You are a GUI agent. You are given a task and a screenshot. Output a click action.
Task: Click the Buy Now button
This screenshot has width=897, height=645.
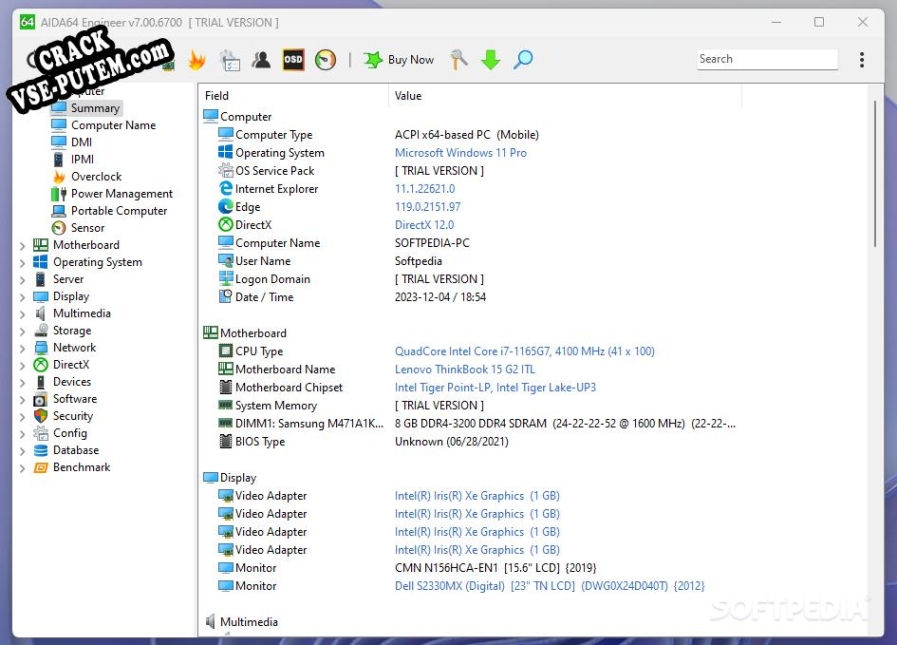pos(399,60)
